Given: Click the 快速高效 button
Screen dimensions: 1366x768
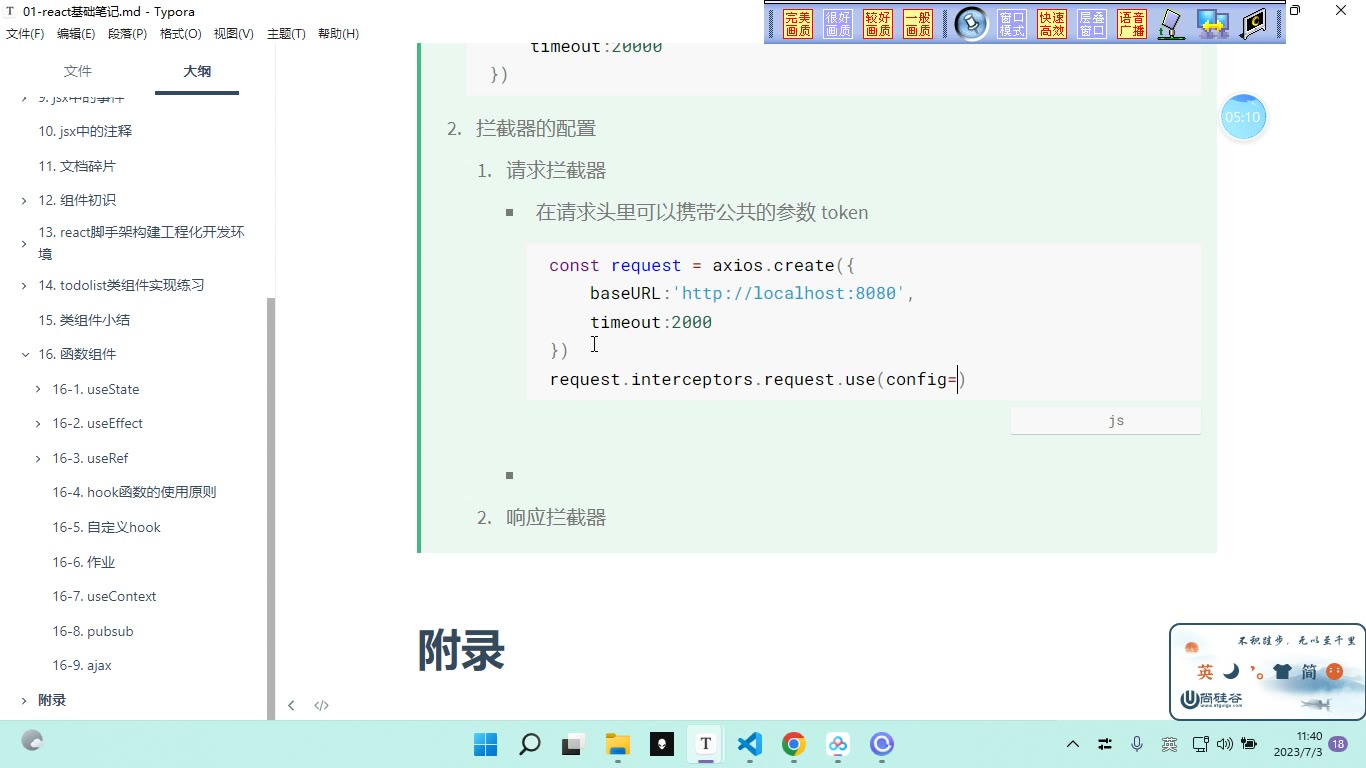Looking at the screenshot, I should 1052,24.
